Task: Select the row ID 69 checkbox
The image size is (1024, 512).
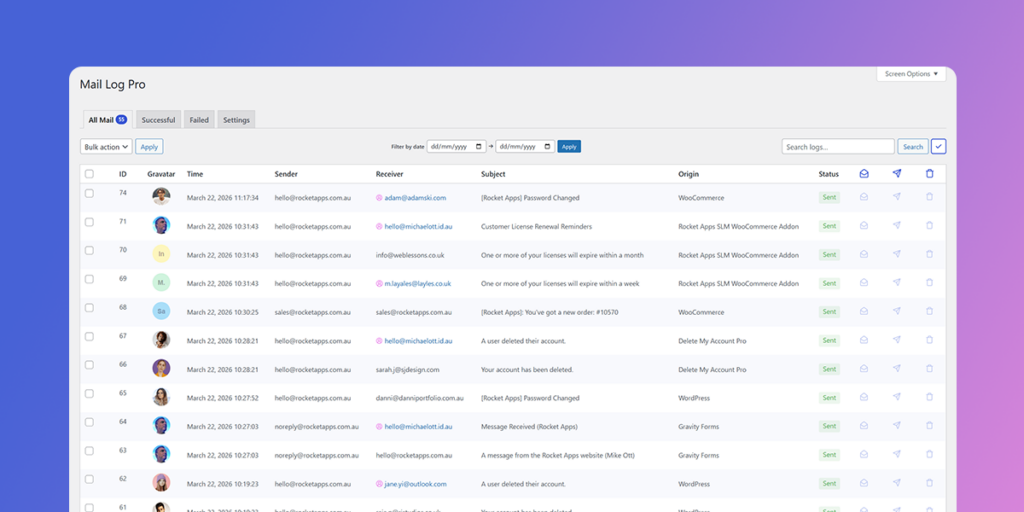Action: [89, 280]
